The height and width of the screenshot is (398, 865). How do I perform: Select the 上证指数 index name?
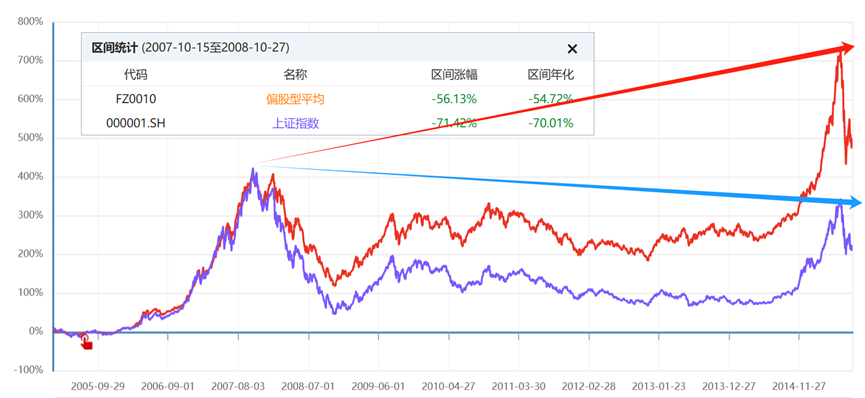coord(296,123)
